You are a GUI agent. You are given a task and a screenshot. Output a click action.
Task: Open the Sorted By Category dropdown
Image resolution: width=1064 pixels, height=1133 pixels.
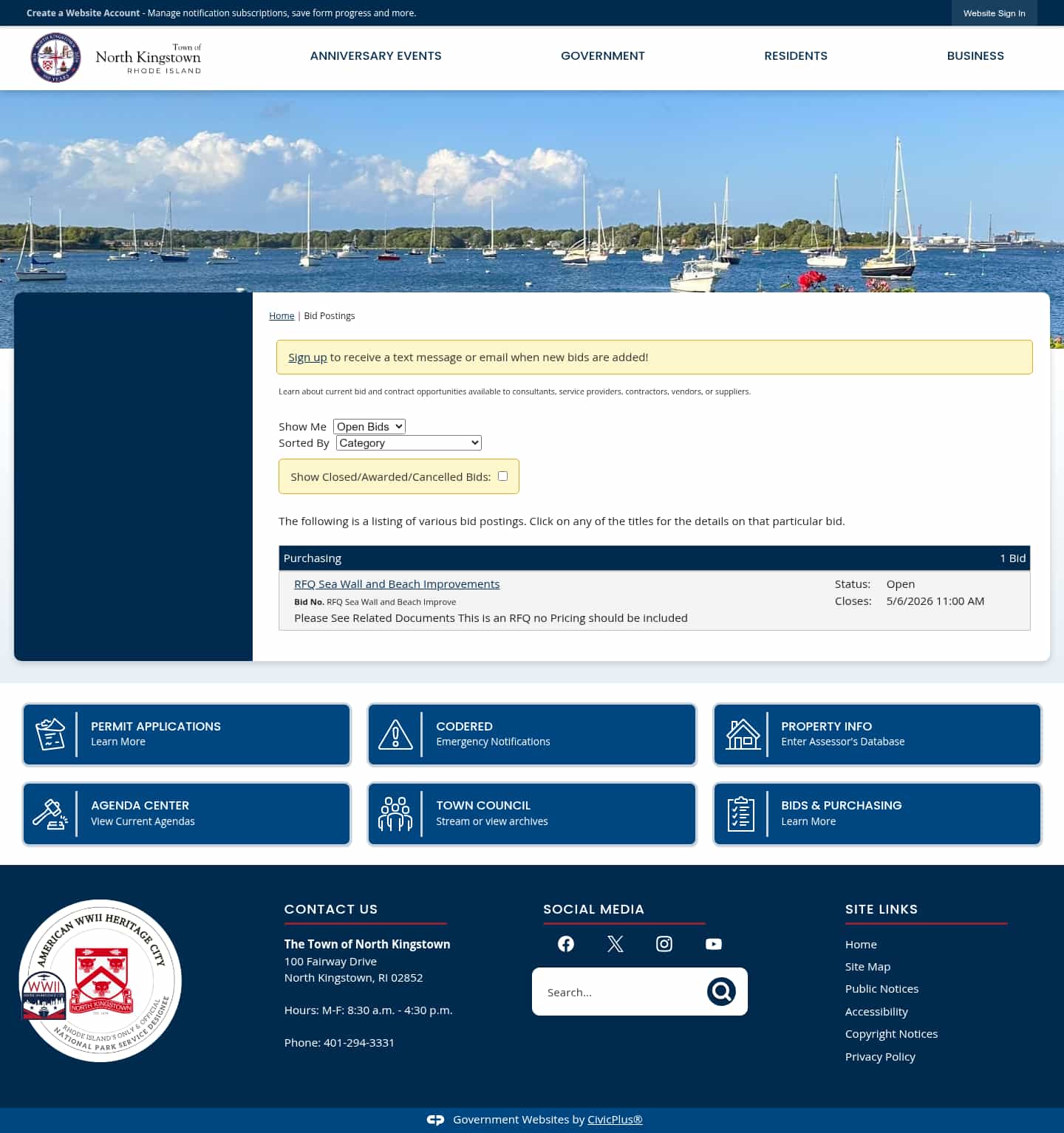click(408, 442)
